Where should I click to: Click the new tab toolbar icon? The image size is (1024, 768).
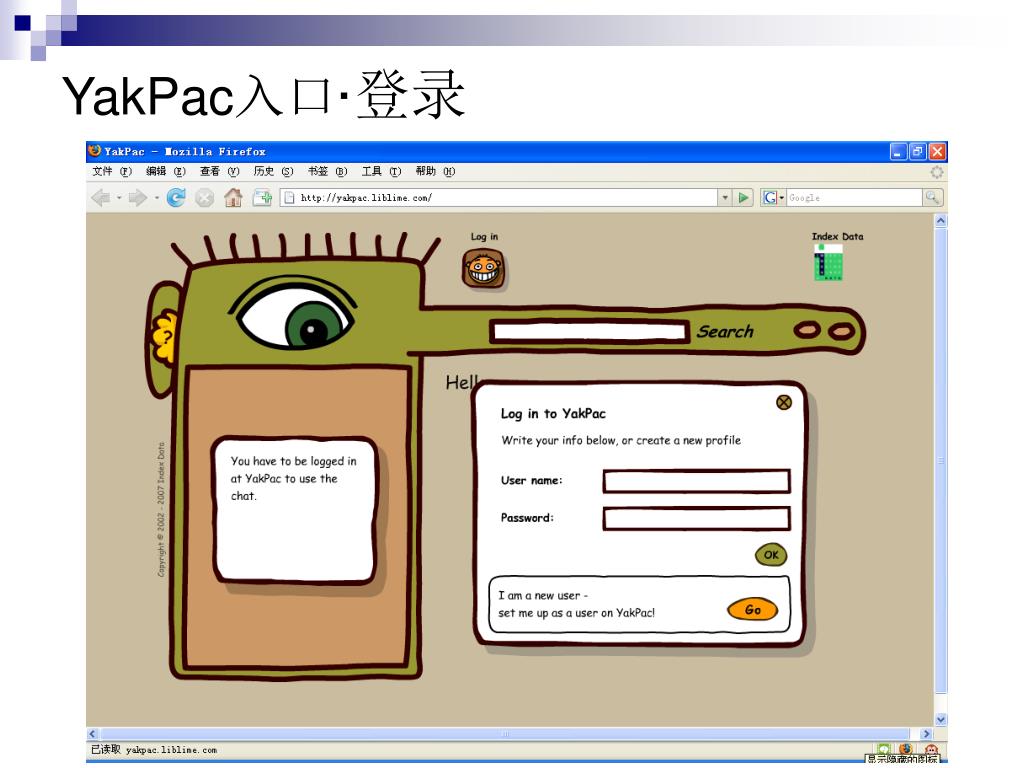pyautogui.click(x=263, y=197)
